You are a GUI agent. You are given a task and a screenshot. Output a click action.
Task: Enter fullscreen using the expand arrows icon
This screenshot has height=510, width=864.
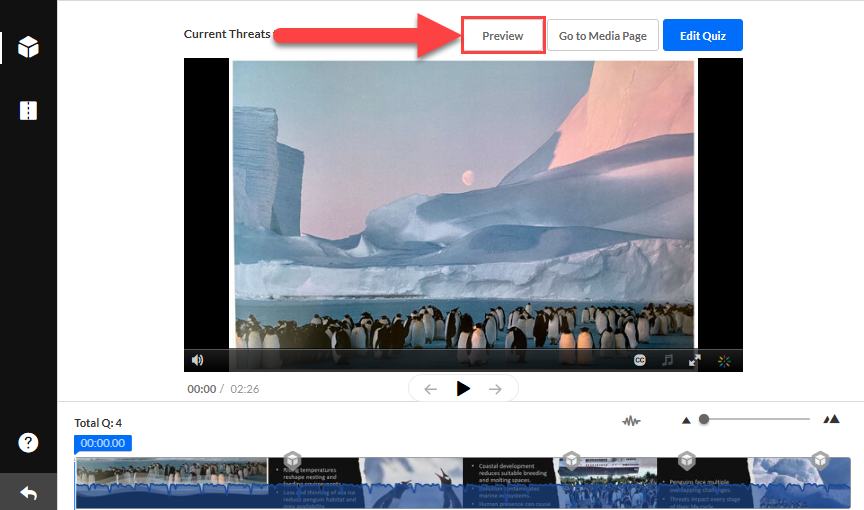(695, 360)
